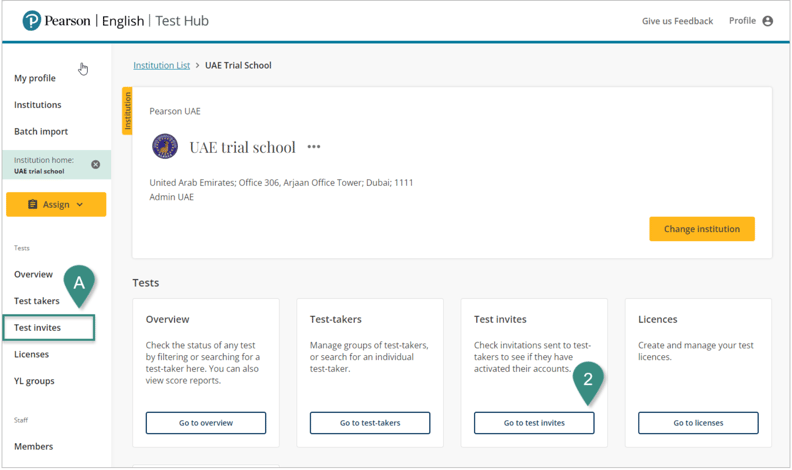
Task: Select YL groups in sidebar
Action: point(34,381)
